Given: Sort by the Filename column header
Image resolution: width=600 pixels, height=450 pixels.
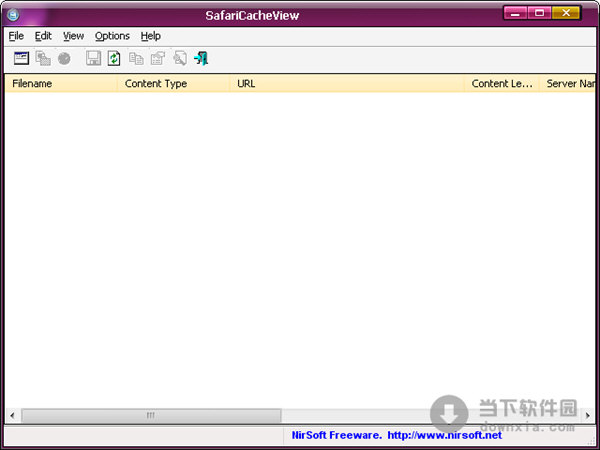Looking at the screenshot, I should (60, 84).
